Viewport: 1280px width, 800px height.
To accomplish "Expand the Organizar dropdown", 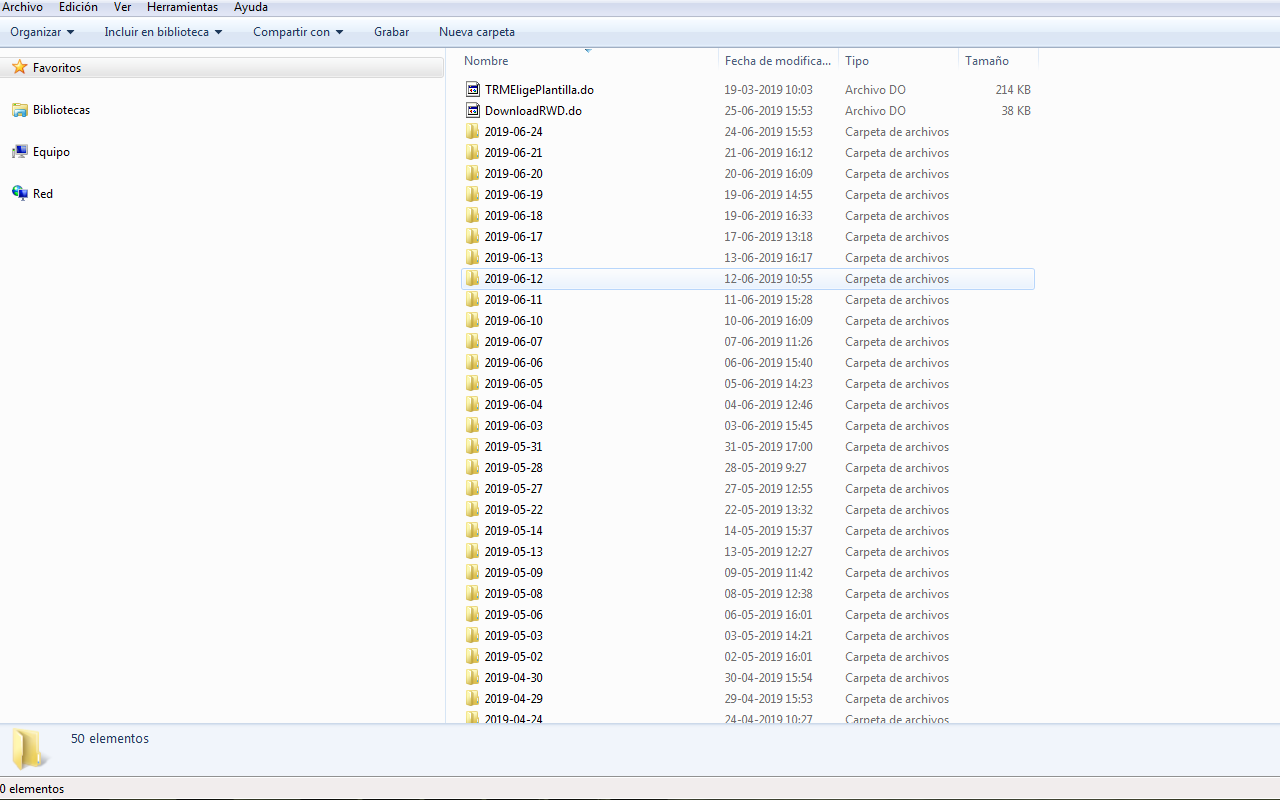I will pyautogui.click(x=42, y=32).
